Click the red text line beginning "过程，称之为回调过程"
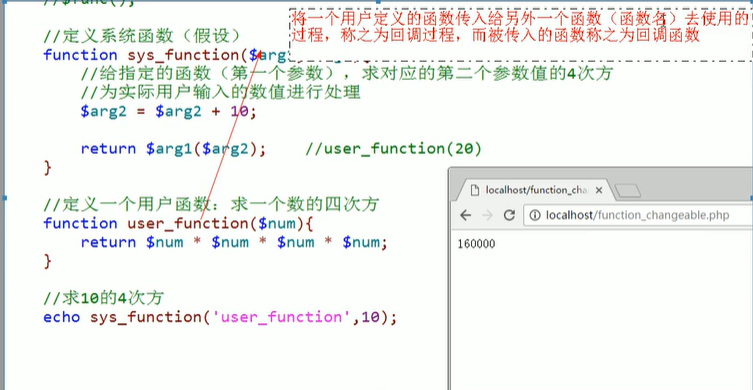Image resolution: width=753 pixels, height=390 pixels. pyautogui.click(x=496, y=35)
